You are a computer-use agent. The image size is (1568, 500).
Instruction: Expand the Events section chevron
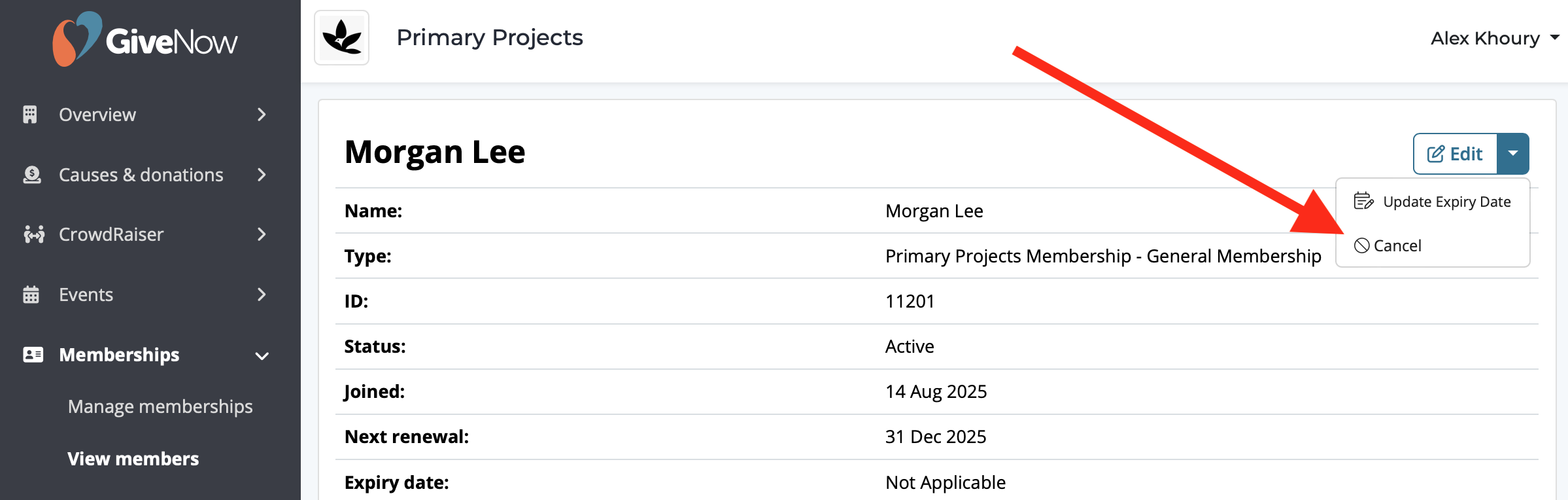pyautogui.click(x=262, y=295)
